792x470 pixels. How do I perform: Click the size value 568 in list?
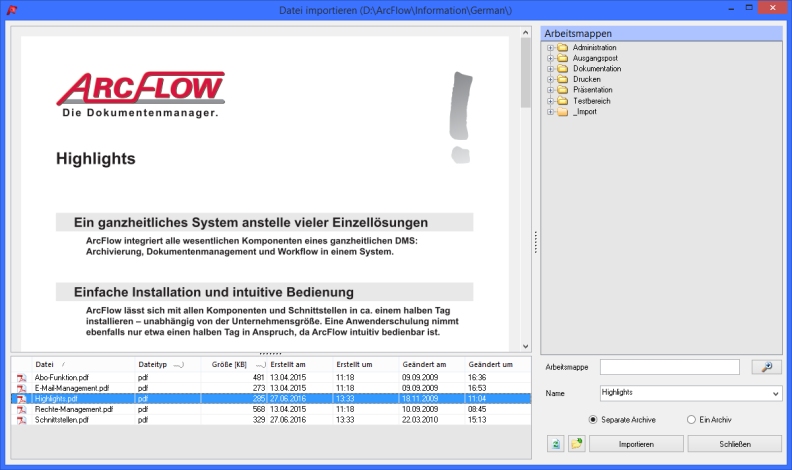click(259, 409)
